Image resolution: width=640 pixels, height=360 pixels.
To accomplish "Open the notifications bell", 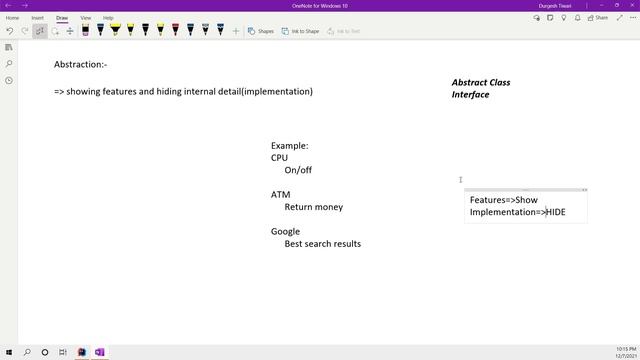I will 578,18.
